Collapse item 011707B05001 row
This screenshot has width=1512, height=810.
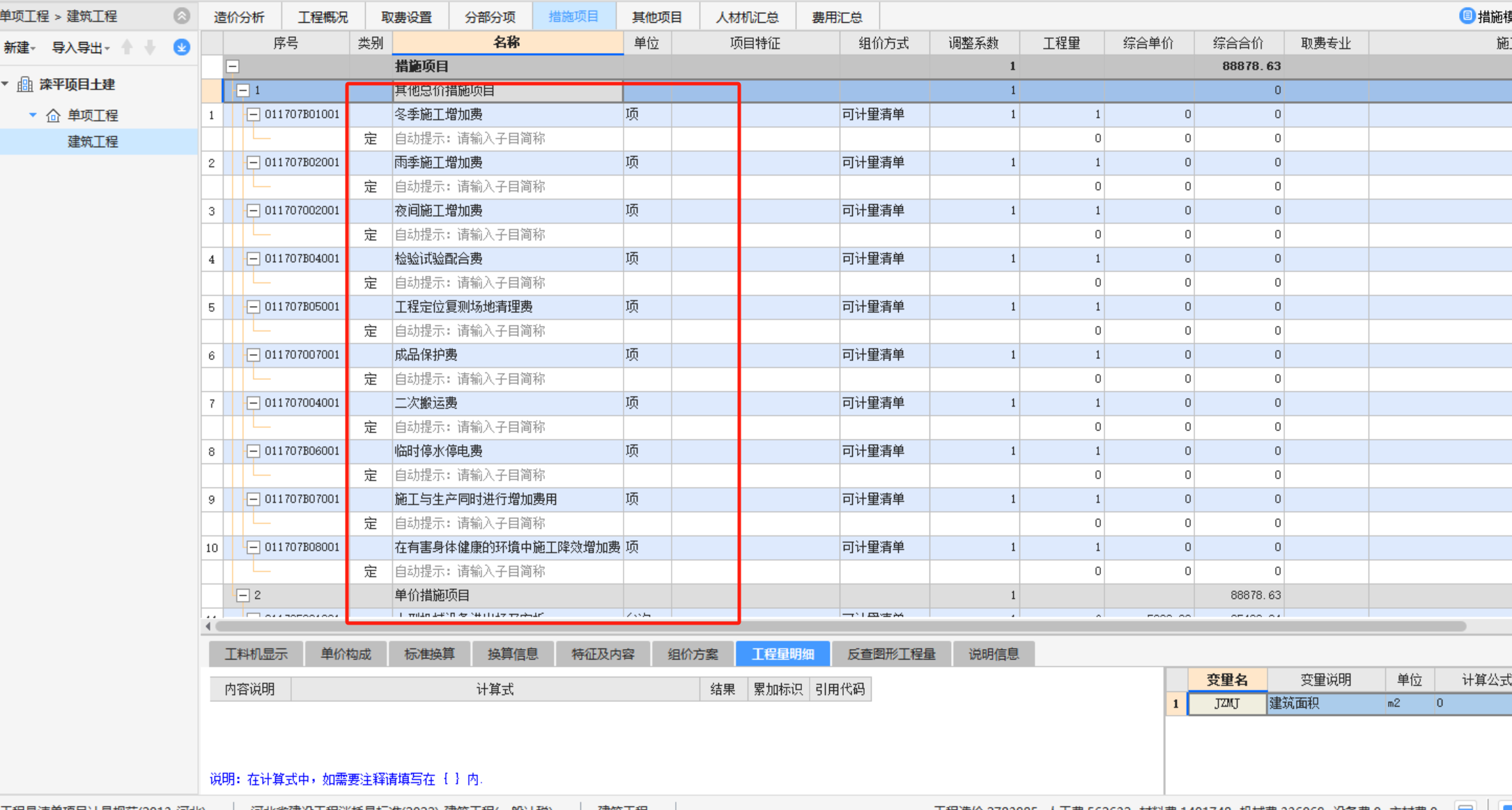coord(253,307)
